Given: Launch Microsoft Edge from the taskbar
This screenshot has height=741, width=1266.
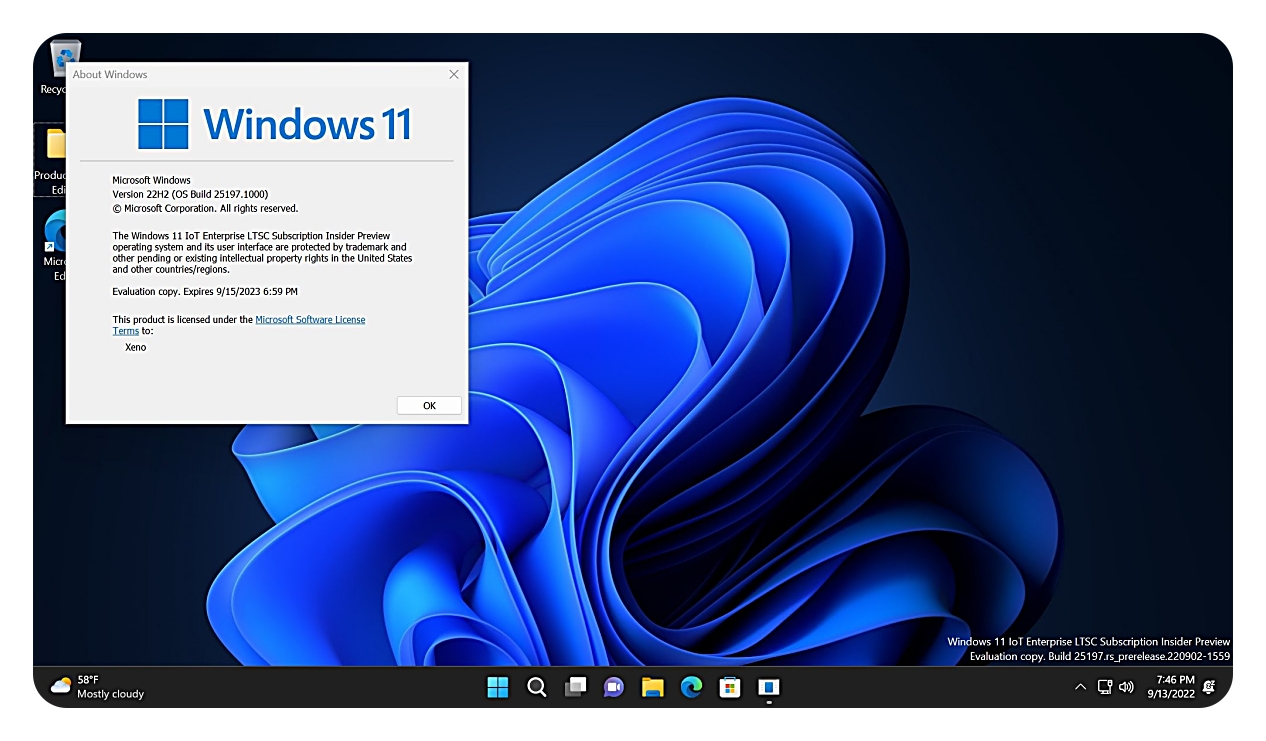Looking at the screenshot, I should [x=692, y=687].
